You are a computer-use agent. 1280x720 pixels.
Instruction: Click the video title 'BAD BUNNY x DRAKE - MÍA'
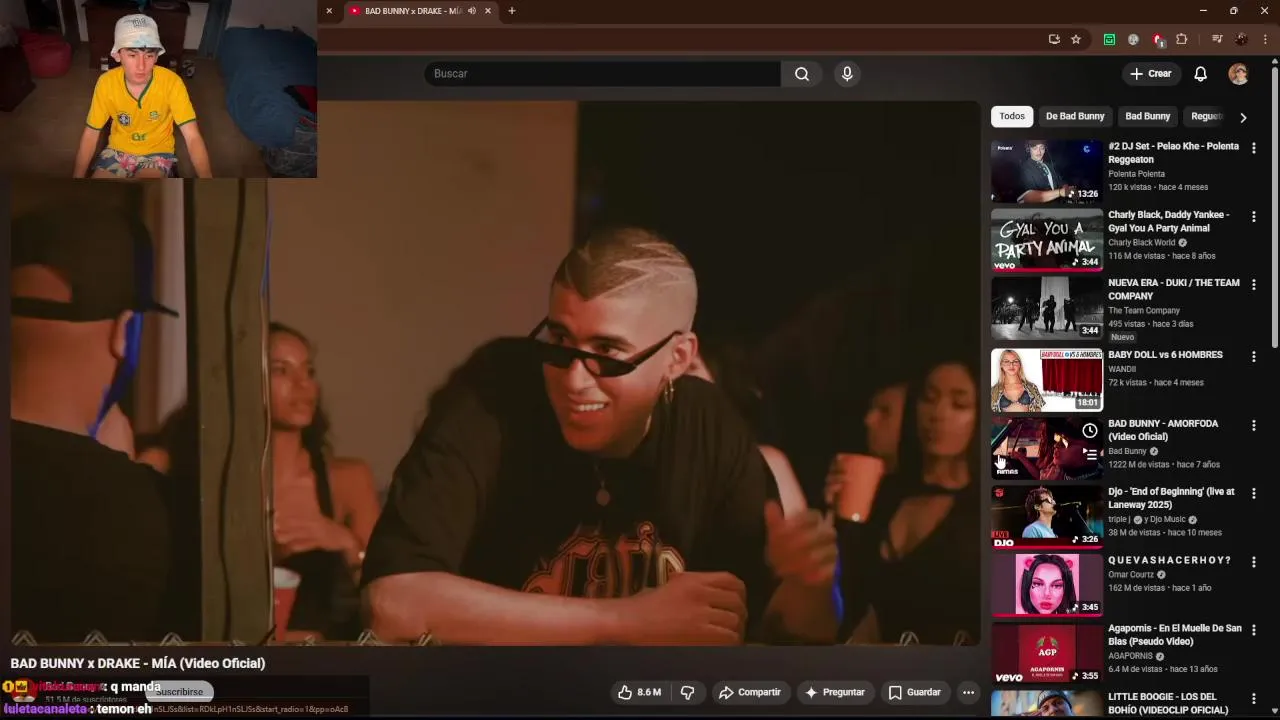click(138, 663)
